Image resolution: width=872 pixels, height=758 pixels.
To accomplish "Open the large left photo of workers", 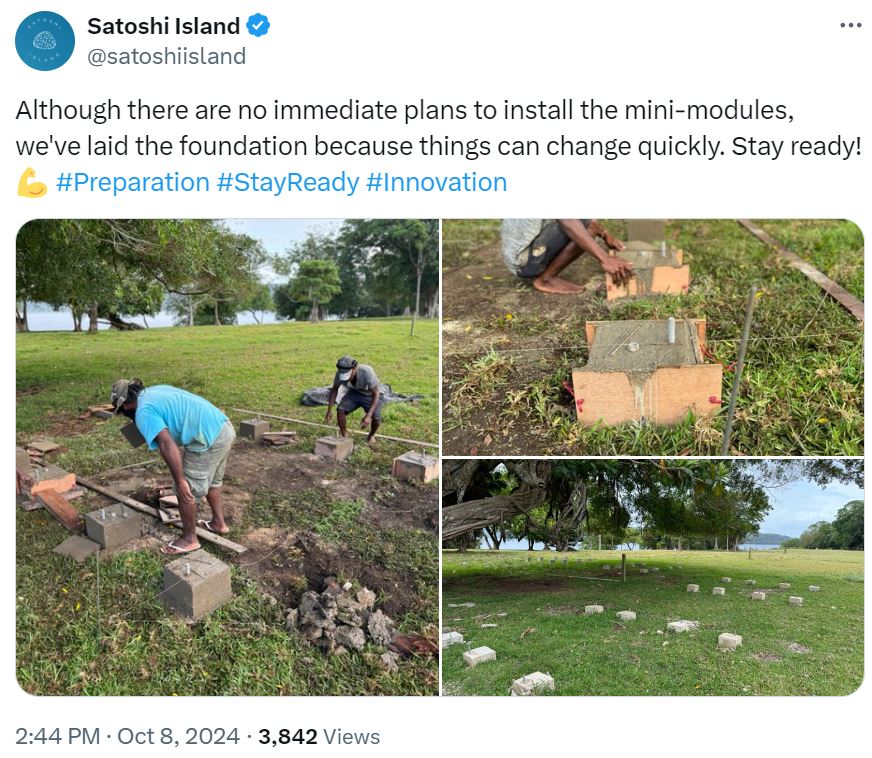I will (227, 457).
